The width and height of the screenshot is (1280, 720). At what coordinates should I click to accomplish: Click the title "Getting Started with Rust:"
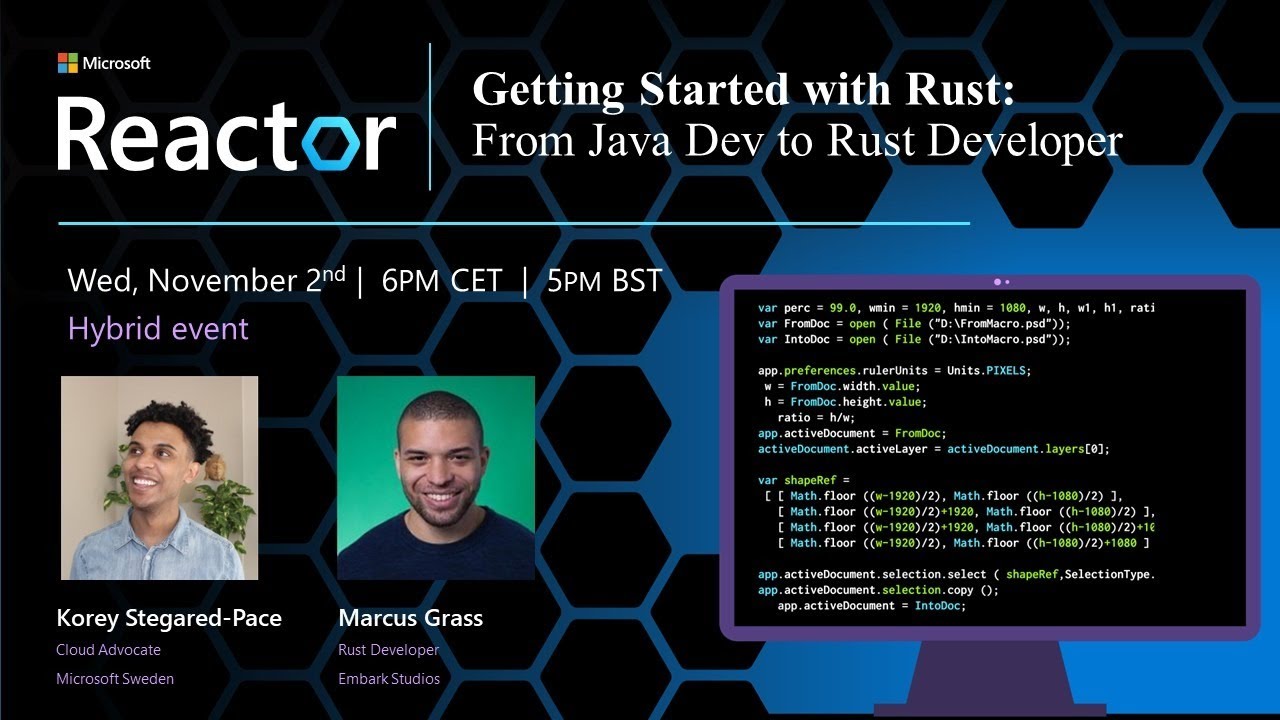[743, 89]
